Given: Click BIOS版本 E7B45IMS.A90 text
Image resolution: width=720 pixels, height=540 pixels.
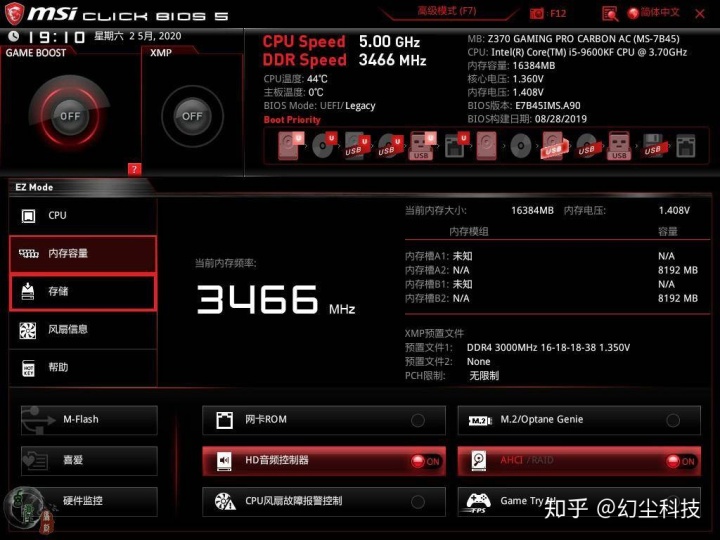Looking at the screenshot, I should 524,106.
